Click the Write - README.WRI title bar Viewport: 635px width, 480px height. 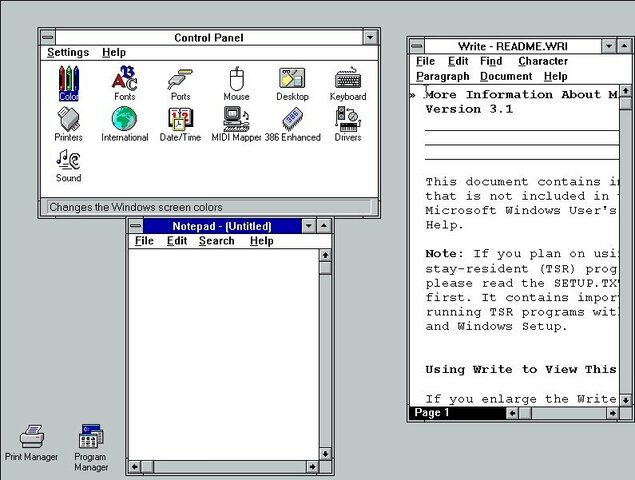click(513, 46)
